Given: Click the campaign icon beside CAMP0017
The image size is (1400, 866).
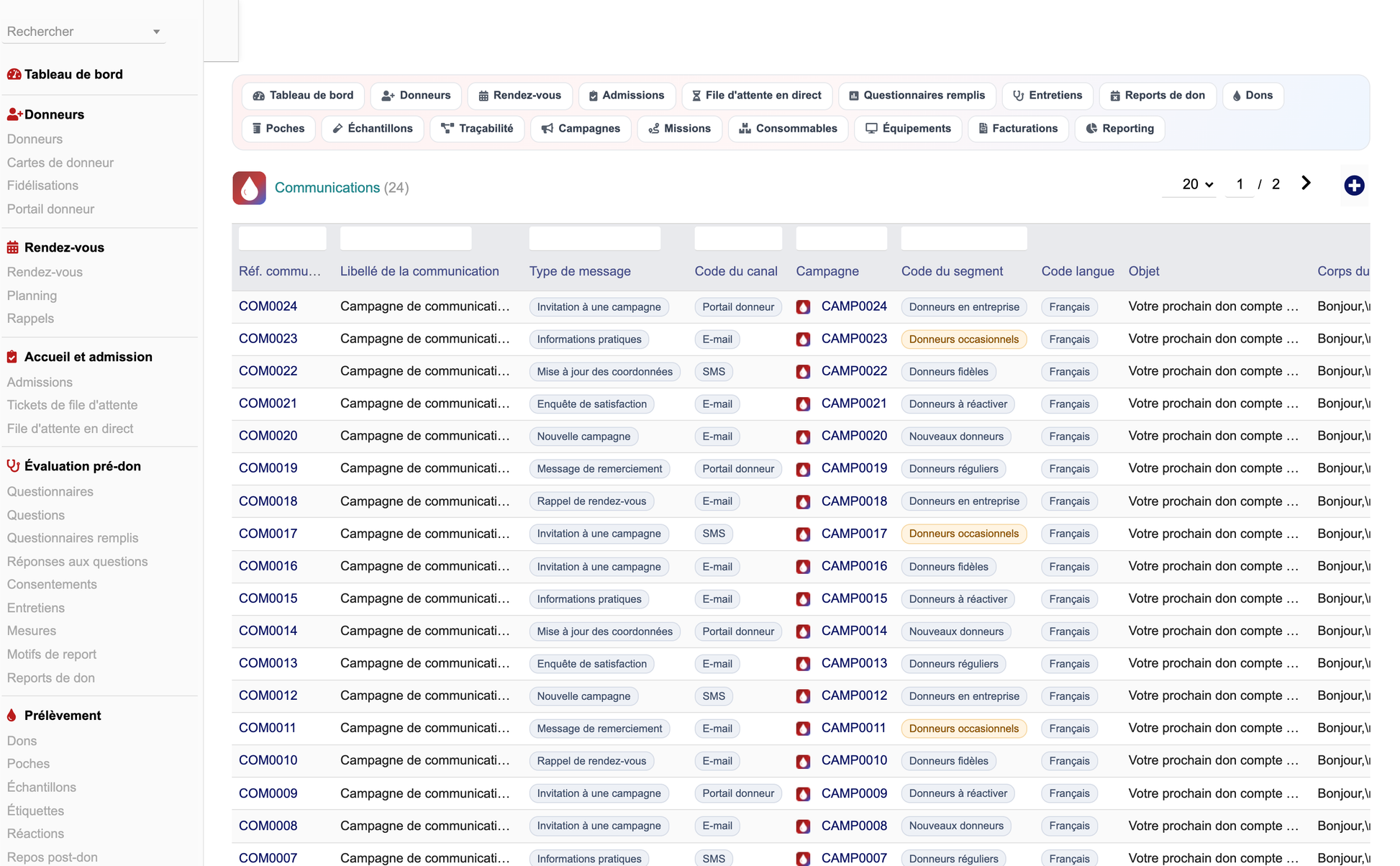Looking at the screenshot, I should coord(804,534).
